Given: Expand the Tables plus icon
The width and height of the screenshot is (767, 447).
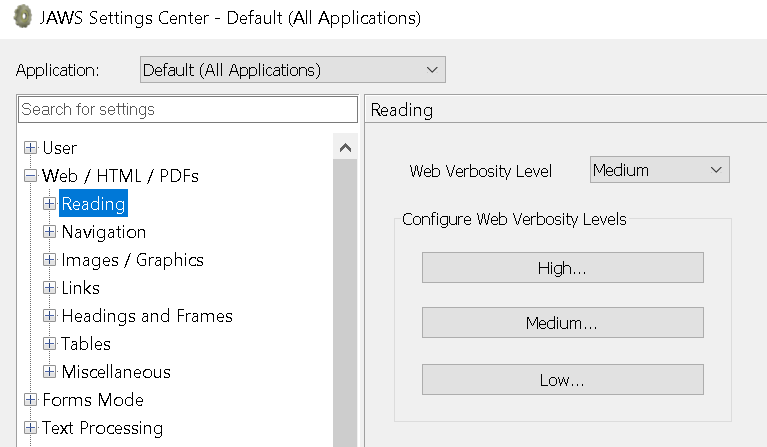Looking at the screenshot, I should point(49,344).
